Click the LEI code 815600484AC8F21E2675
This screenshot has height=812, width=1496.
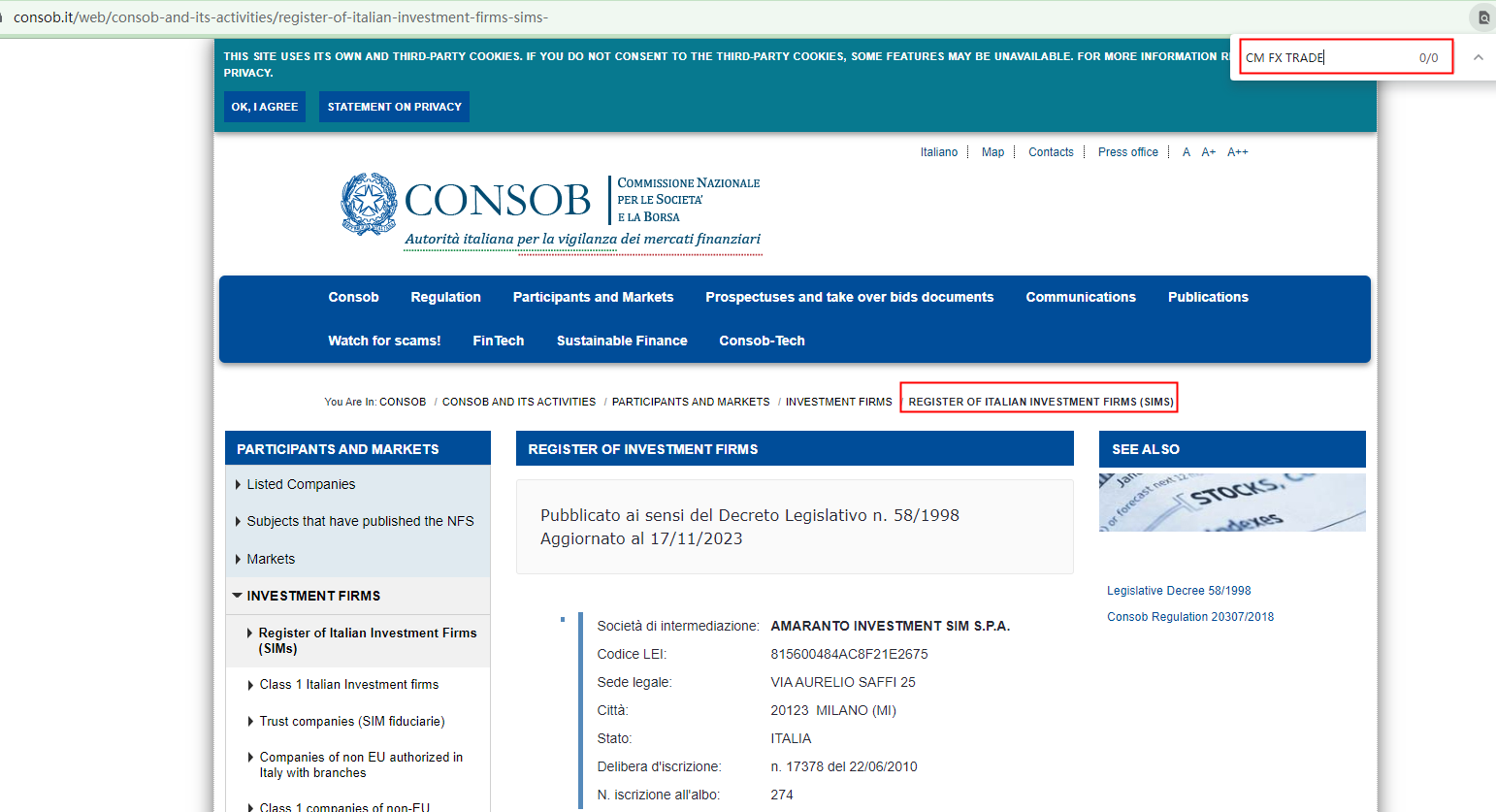[x=849, y=654]
